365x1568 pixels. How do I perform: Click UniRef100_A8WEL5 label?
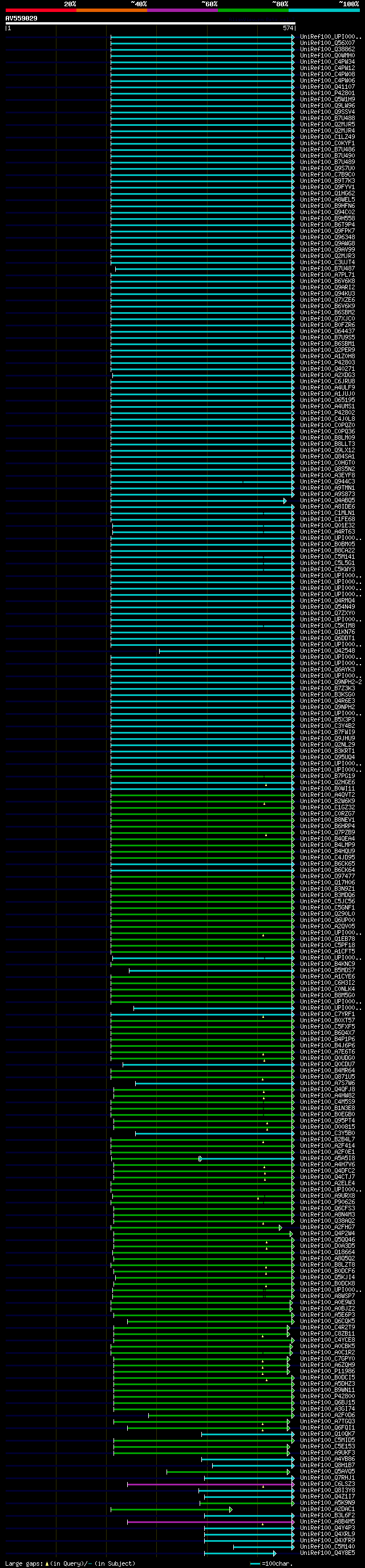coord(327,200)
